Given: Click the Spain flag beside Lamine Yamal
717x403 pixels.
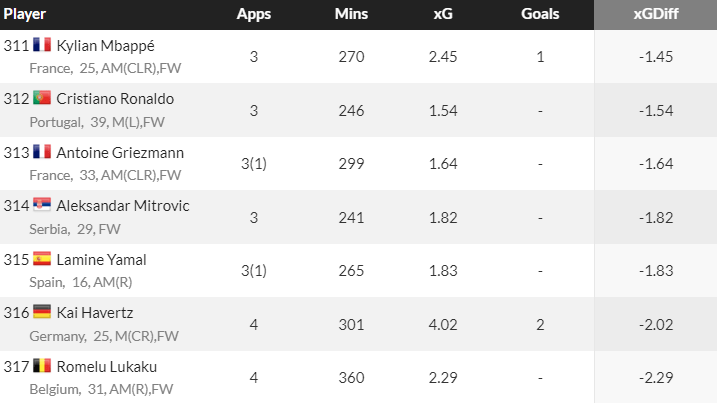Looking at the screenshot, I should [x=42, y=259].
